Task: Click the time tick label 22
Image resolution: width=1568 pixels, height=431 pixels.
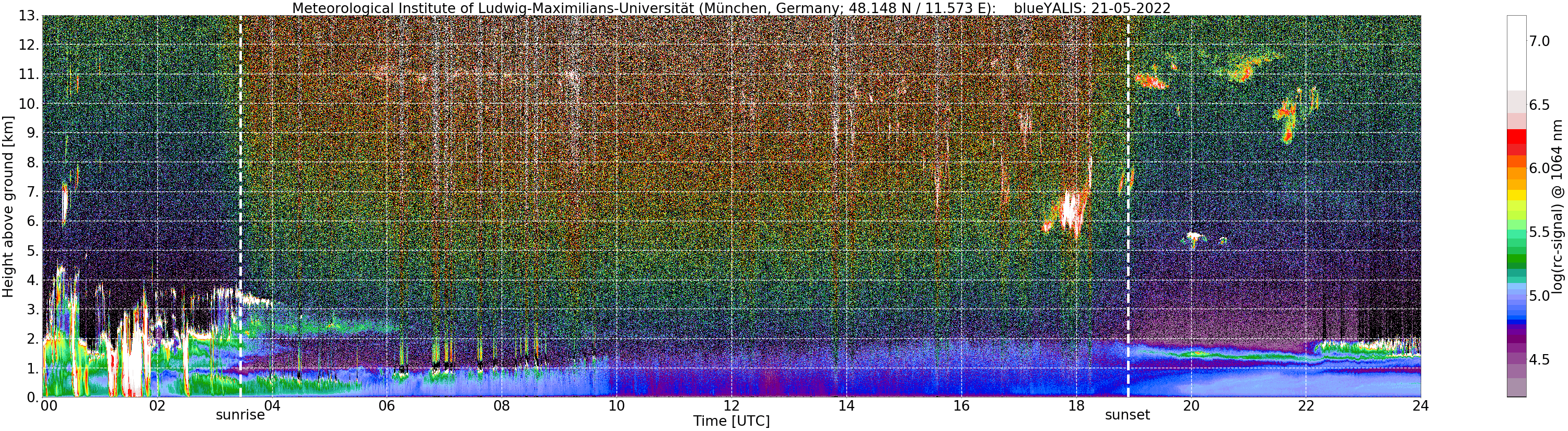Action: [x=1306, y=406]
